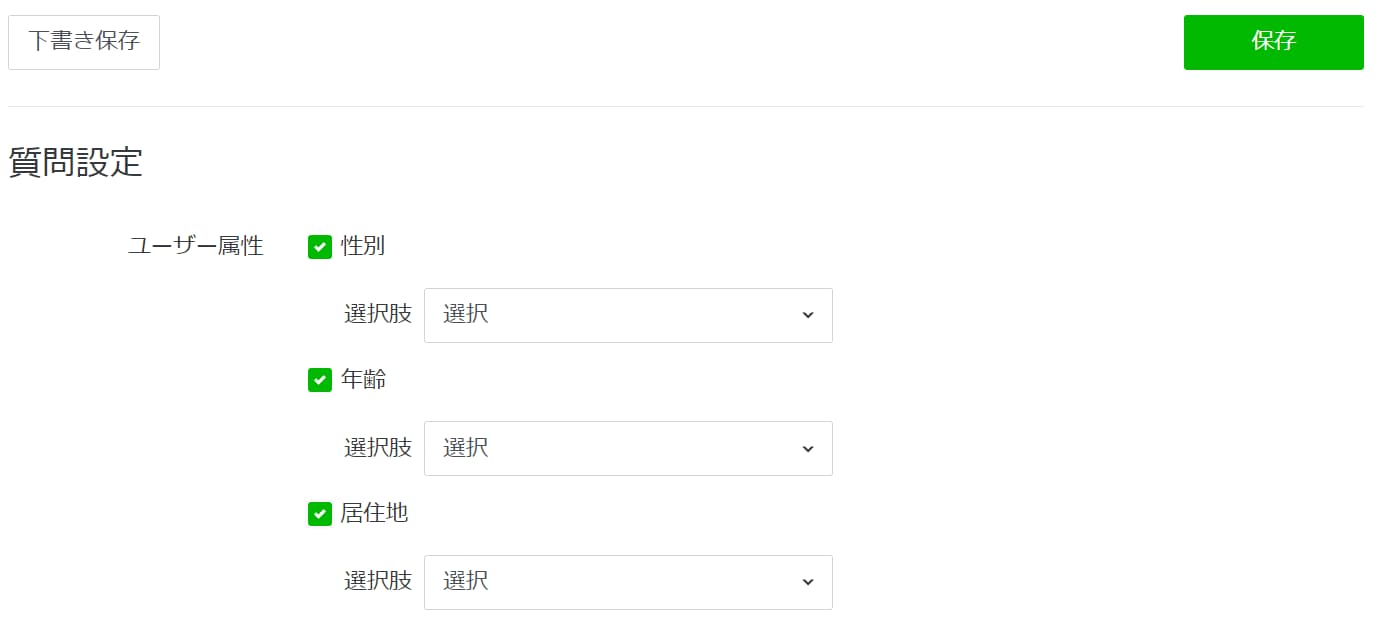Click the ユーザー属性 field label
1377x628 pixels.
195,246
